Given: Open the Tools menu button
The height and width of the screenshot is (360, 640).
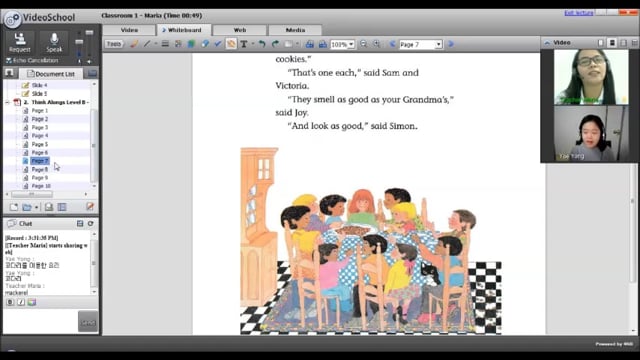Looking at the screenshot, I should coord(114,44).
